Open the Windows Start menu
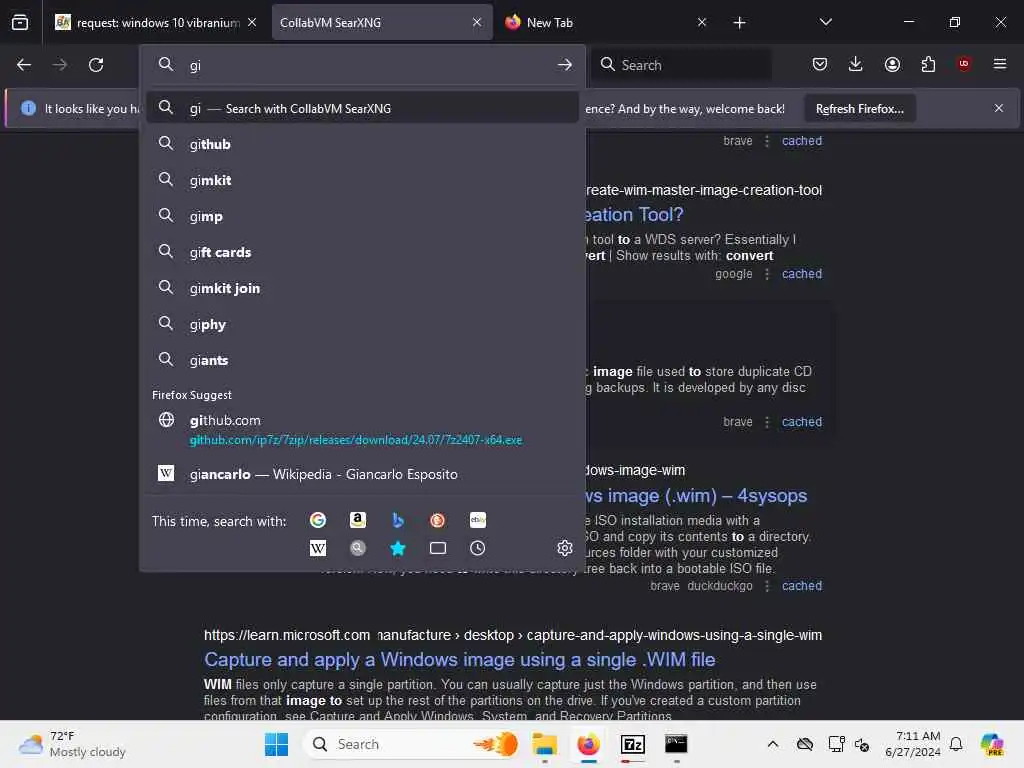This screenshot has height=768, width=1024. pos(276,744)
